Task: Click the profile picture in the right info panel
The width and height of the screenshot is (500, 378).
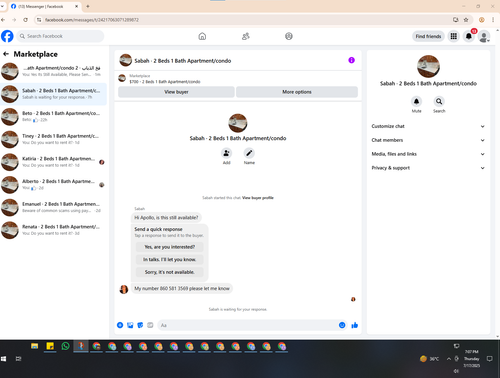Action: (x=428, y=66)
